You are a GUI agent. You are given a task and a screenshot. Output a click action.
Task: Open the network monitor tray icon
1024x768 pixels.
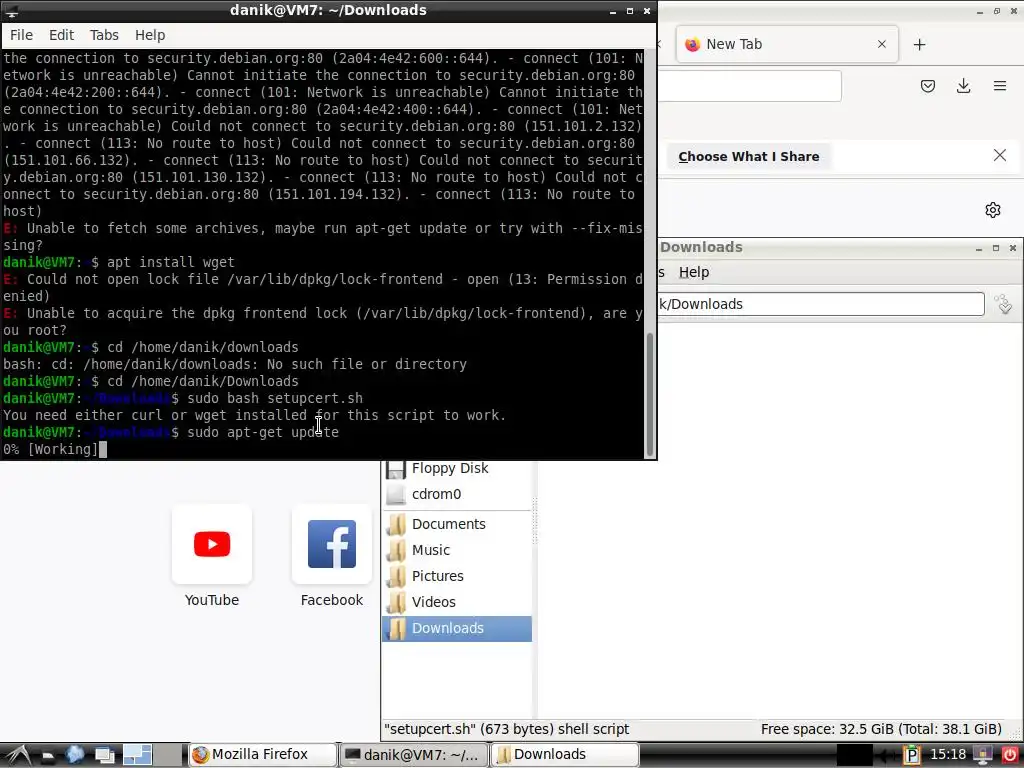pos(983,756)
